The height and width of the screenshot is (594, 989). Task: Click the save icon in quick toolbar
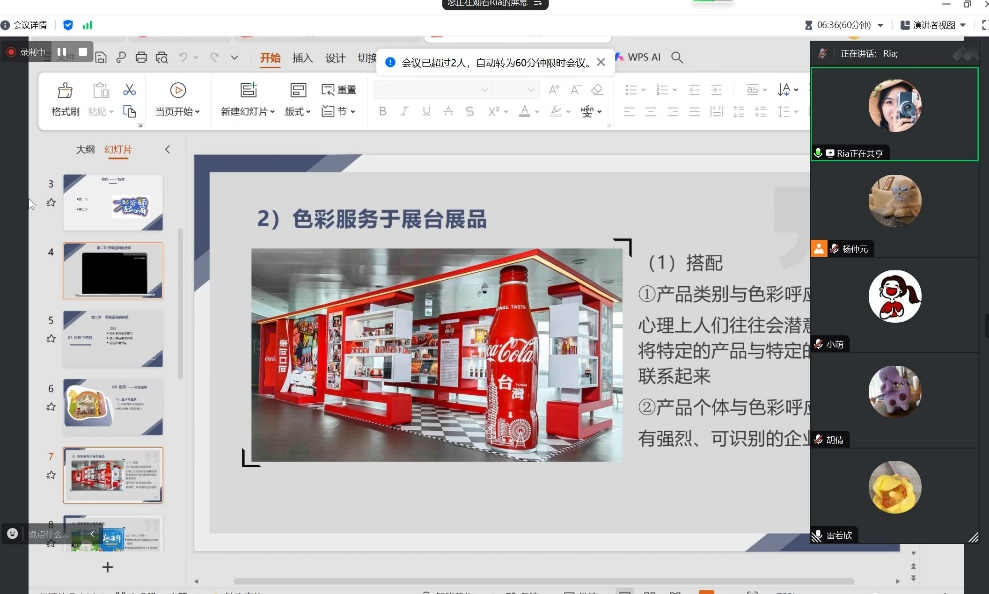coord(100,57)
